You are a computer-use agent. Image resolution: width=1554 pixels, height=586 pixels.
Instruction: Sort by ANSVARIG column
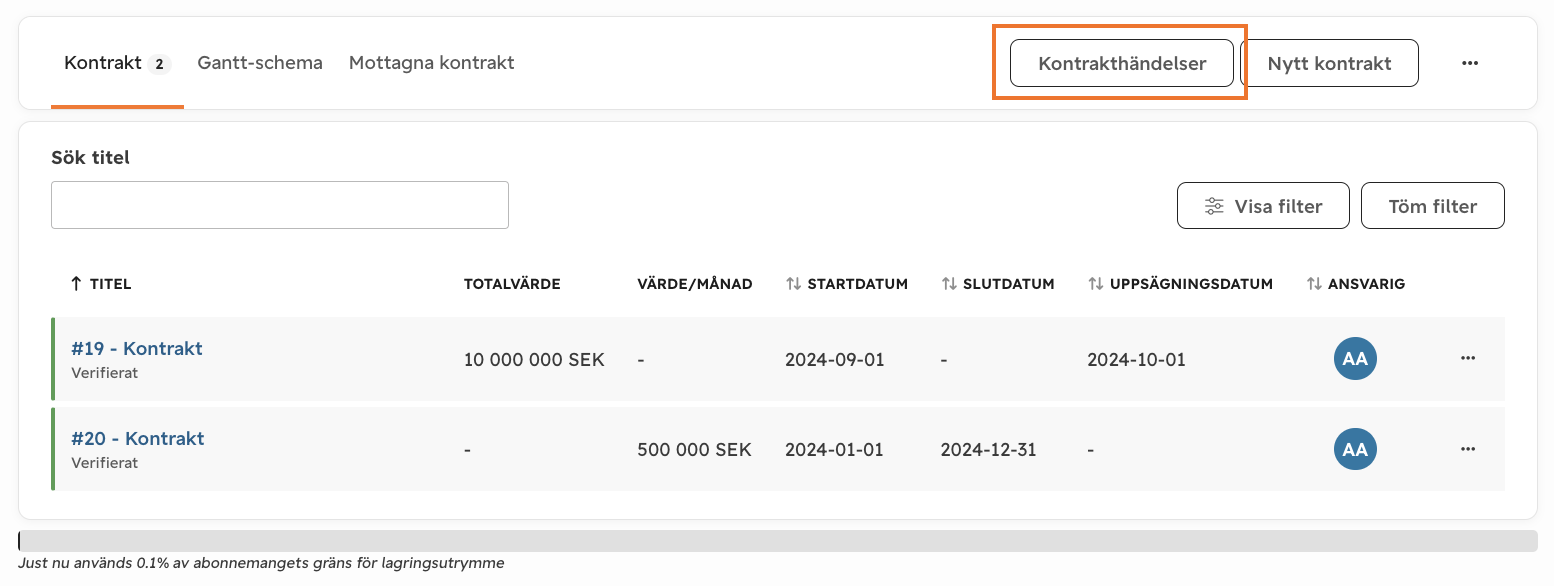[x=1356, y=284]
